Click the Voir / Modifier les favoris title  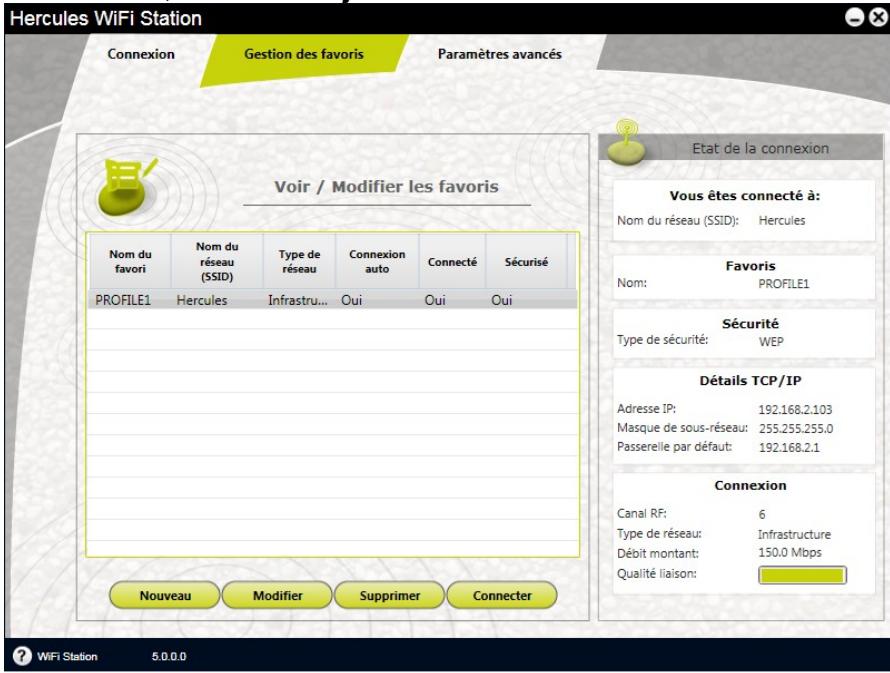click(387, 187)
